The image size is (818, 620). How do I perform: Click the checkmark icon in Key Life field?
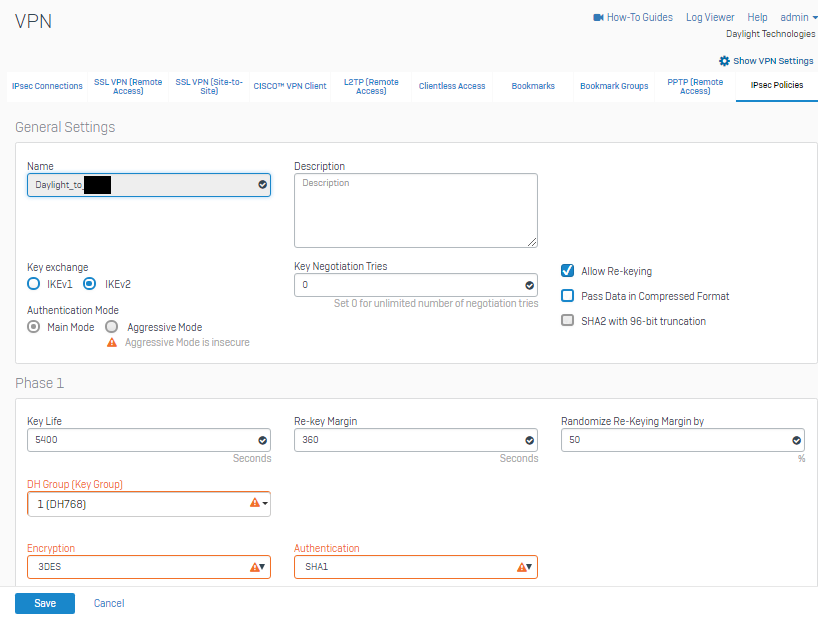[x=262, y=440]
